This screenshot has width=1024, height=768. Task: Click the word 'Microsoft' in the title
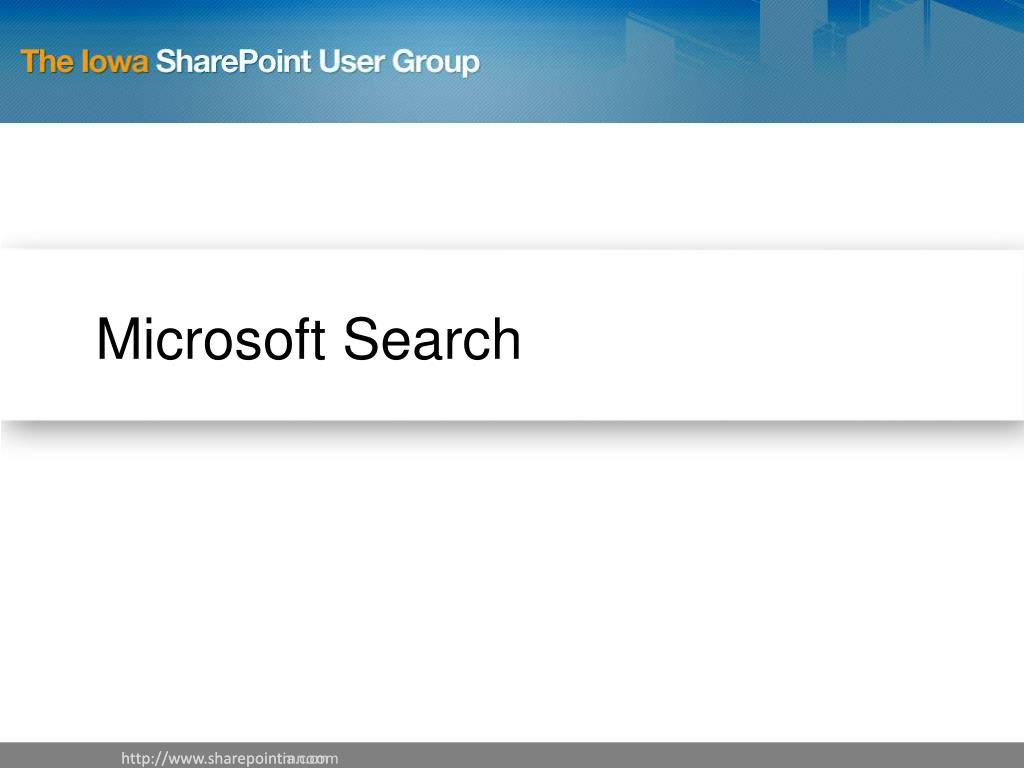pyautogui.click(x=210, y=339)
